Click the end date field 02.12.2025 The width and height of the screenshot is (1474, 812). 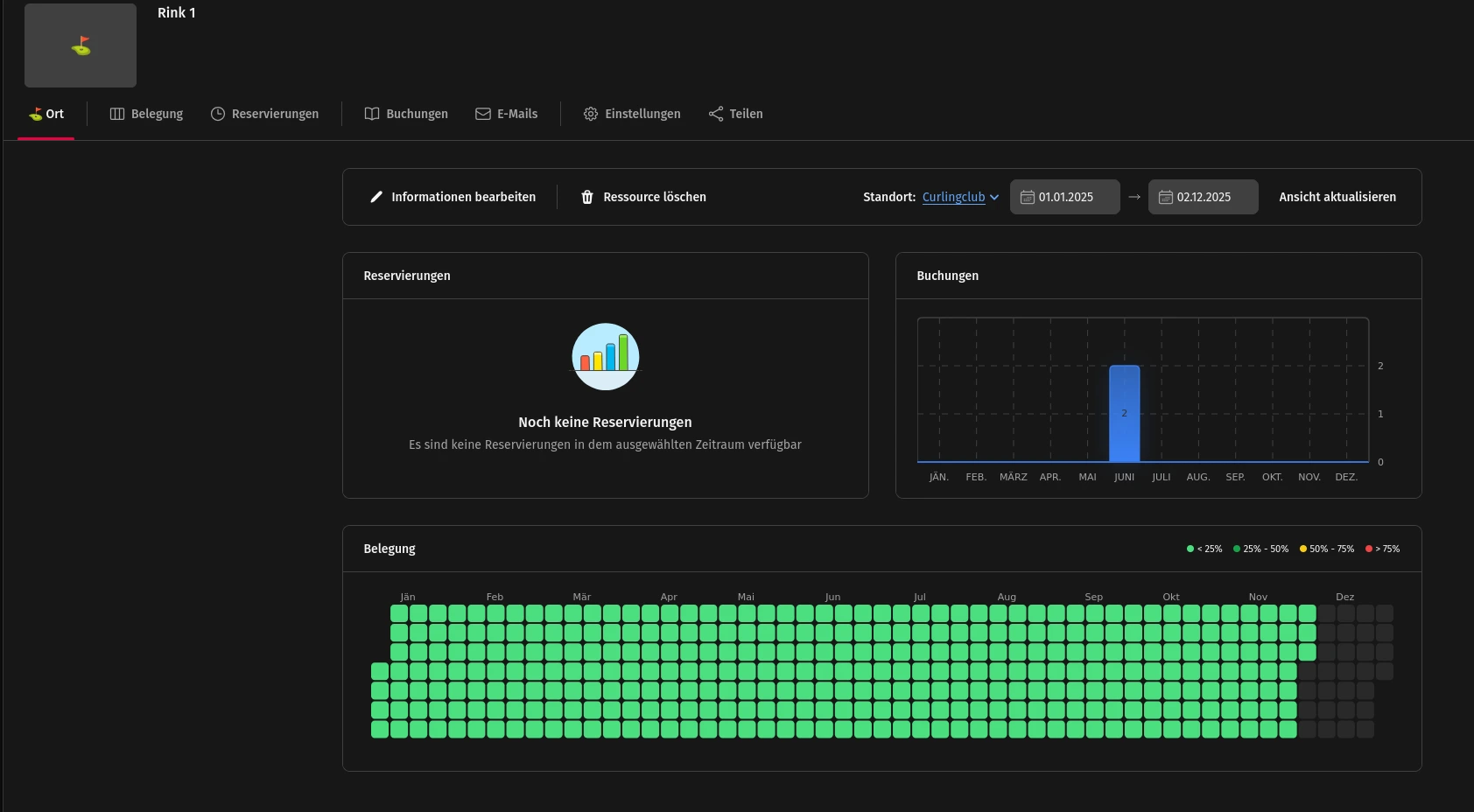(1204, 197)
